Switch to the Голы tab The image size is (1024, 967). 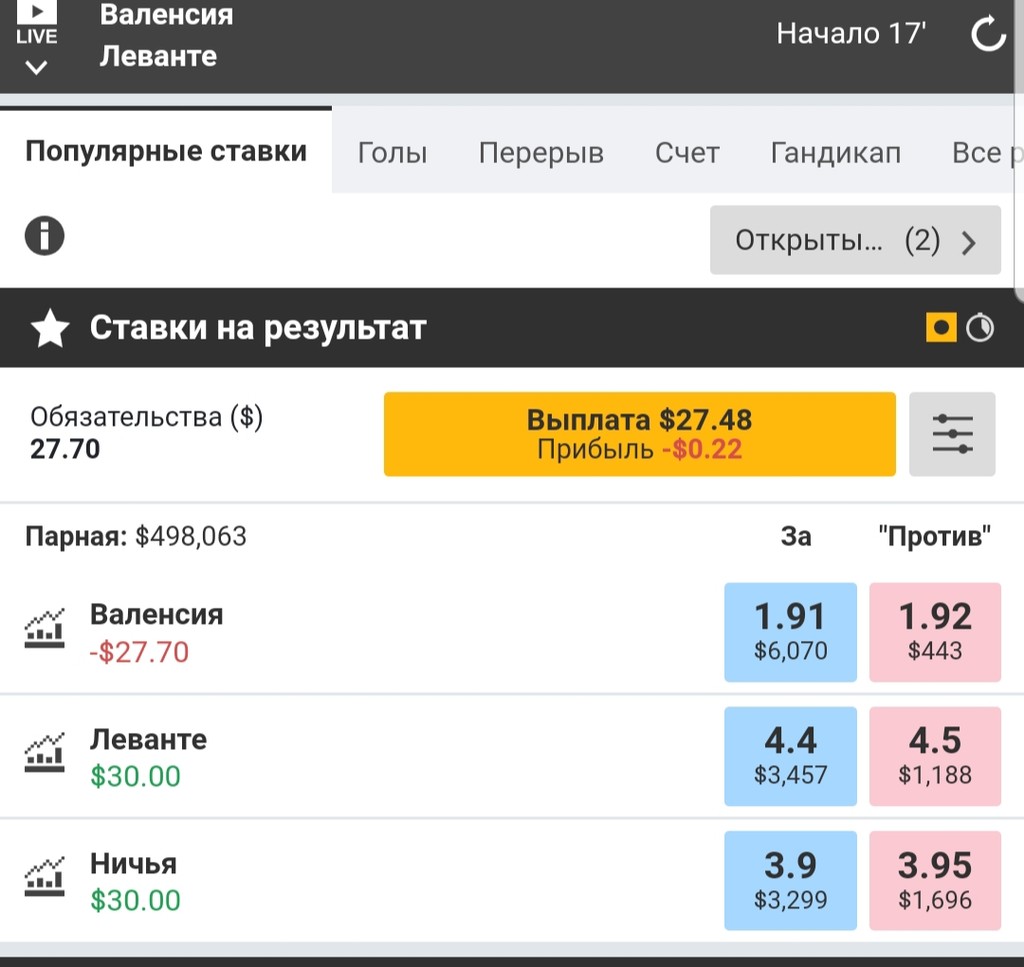392,153
